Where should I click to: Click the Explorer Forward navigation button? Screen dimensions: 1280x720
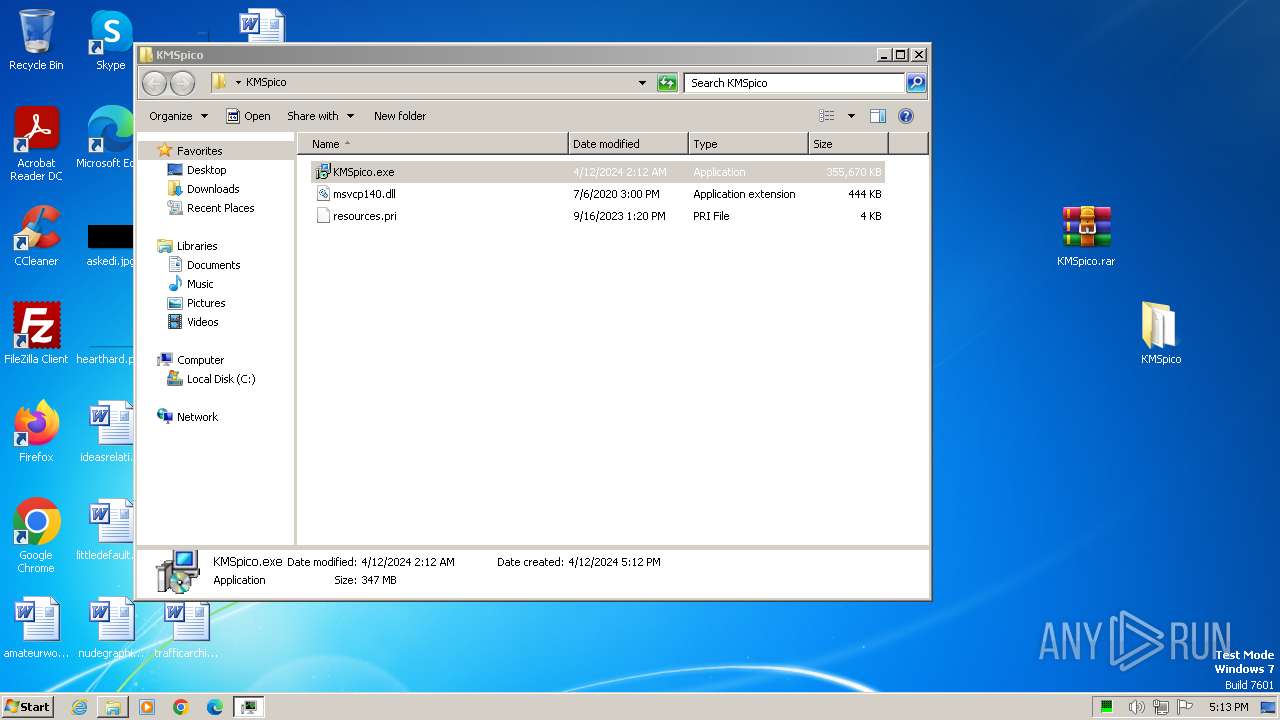pyautogui.click(x=182, y=83)
